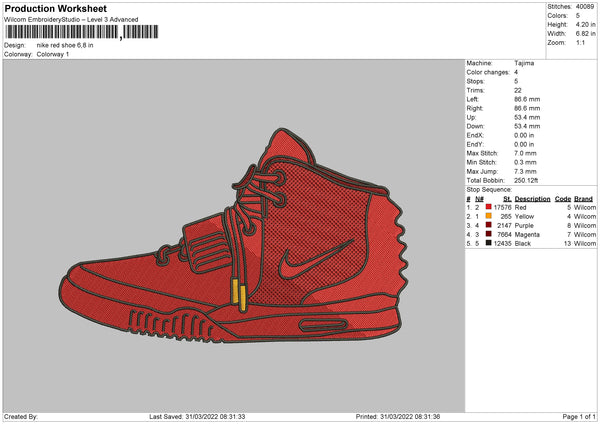600x424 pixels.
Task: Click the 'Black' description text
Action: pyautogui.click(x=523, y=243)
